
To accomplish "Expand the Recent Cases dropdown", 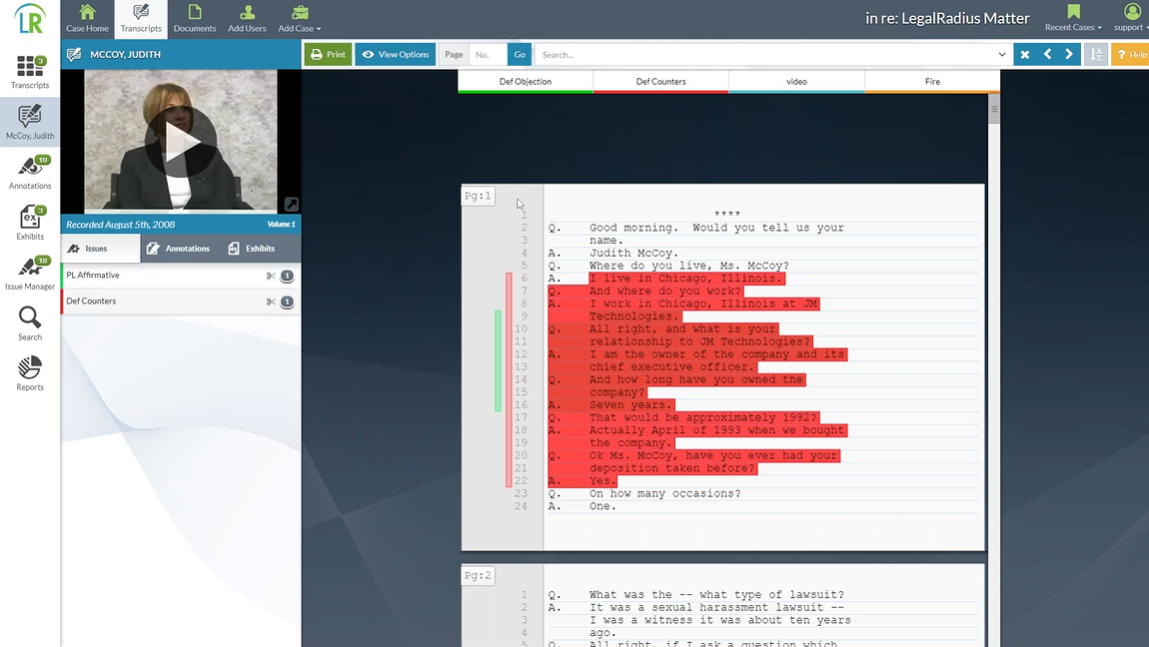I will tap(1073, 19).
